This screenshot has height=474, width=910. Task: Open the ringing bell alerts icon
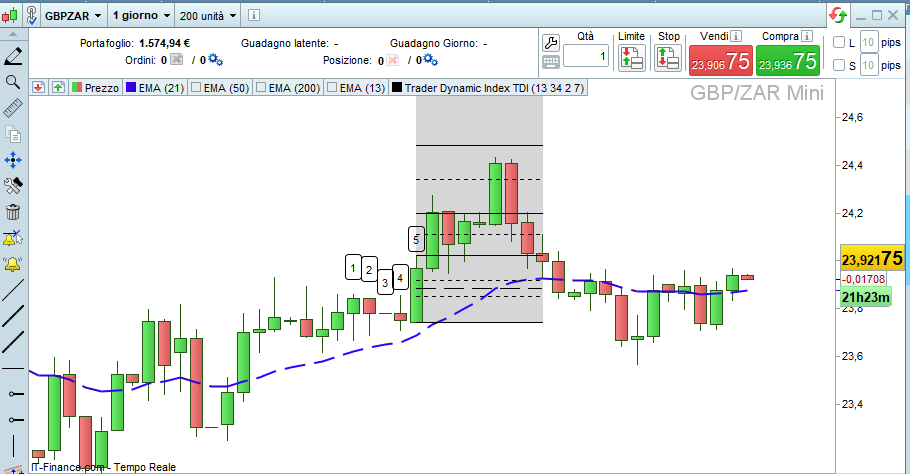tap(13, 265)
